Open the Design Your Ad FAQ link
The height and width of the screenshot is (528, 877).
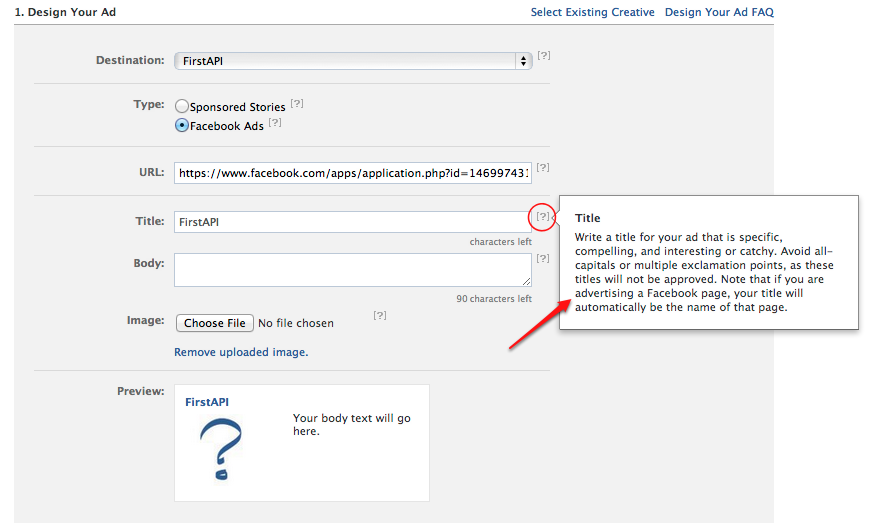[719, 12]
